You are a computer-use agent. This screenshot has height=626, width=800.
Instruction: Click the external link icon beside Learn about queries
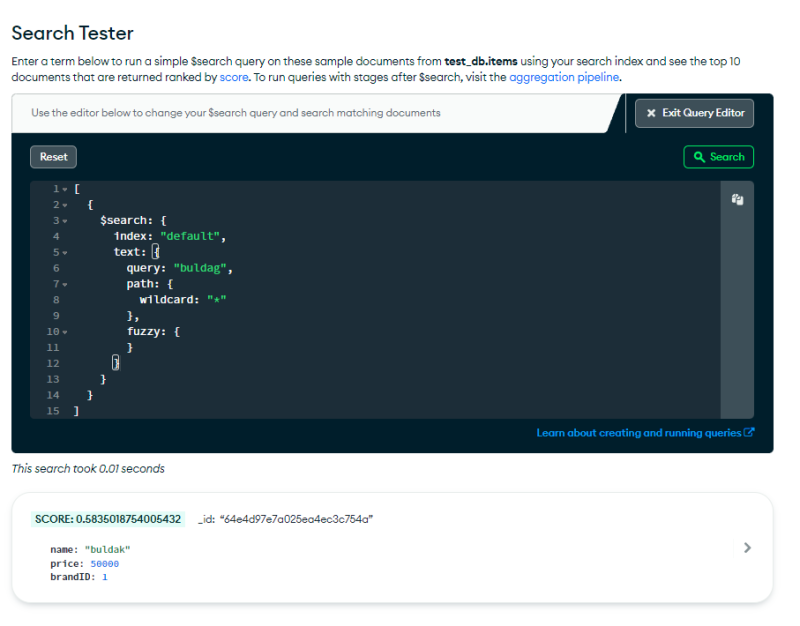749,433
